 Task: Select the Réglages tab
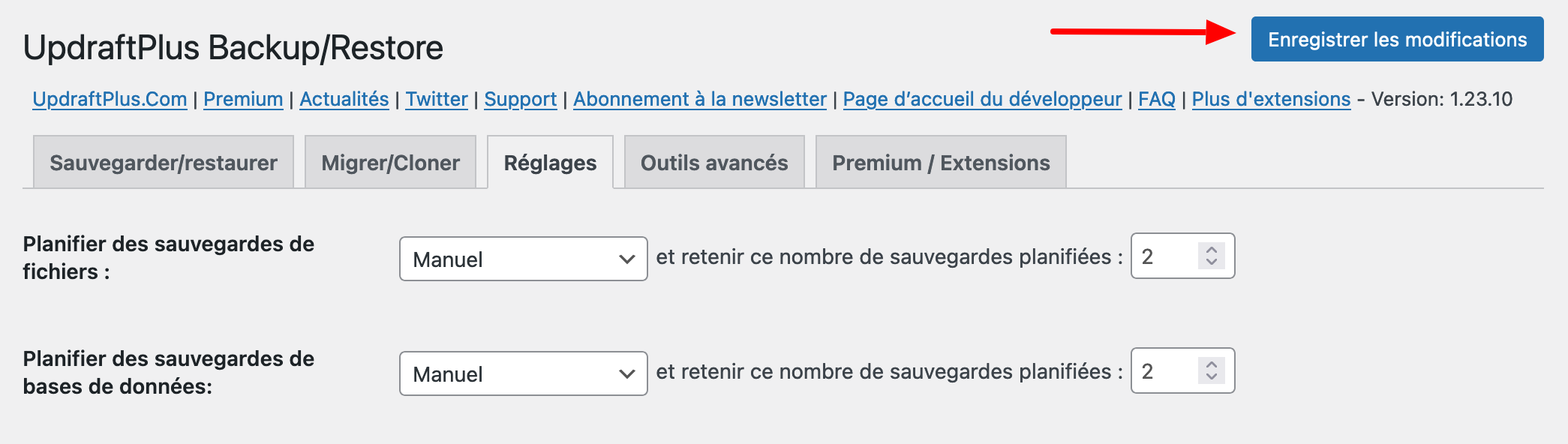pyautogui.click(x=551, y=161)
